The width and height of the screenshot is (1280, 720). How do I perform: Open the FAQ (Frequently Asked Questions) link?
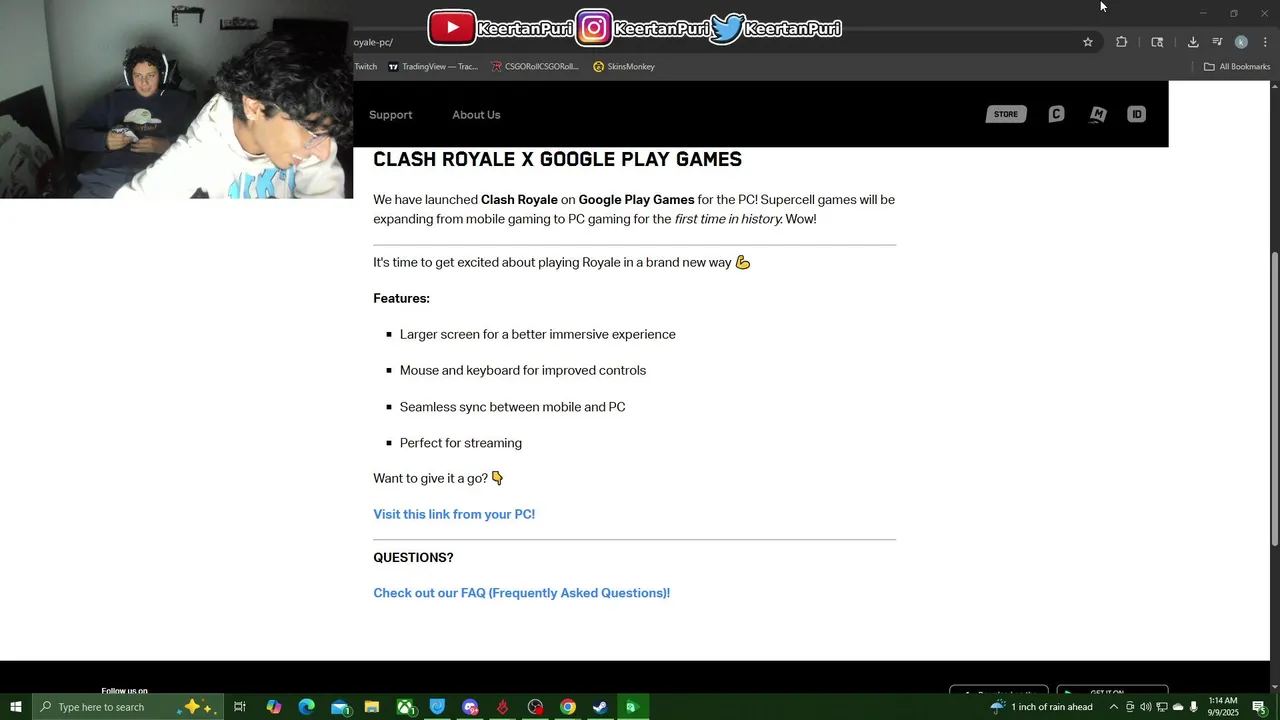tap(521, 593)
